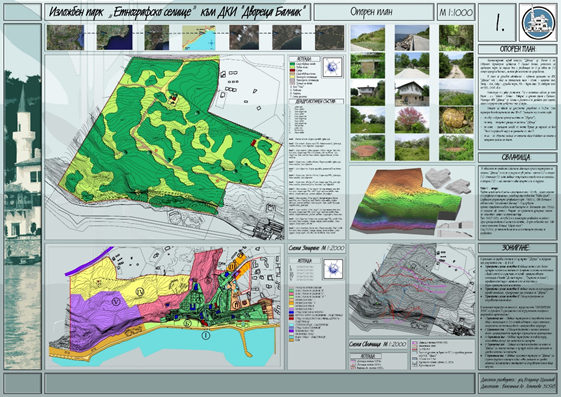Open the first satellite image in the top strip

[65, 38]
